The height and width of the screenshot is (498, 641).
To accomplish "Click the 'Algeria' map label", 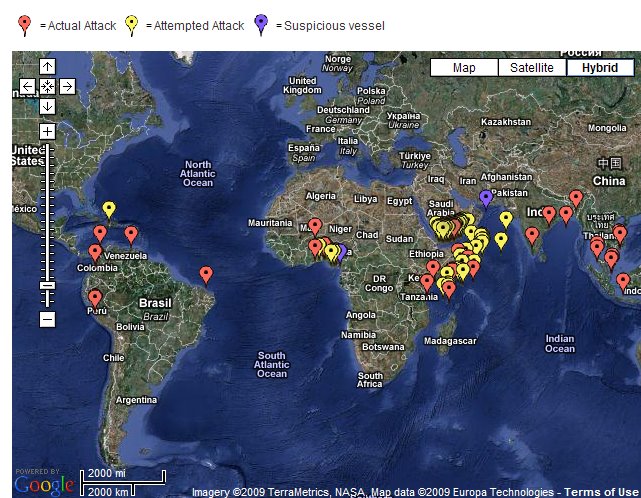I will point(320,196).
